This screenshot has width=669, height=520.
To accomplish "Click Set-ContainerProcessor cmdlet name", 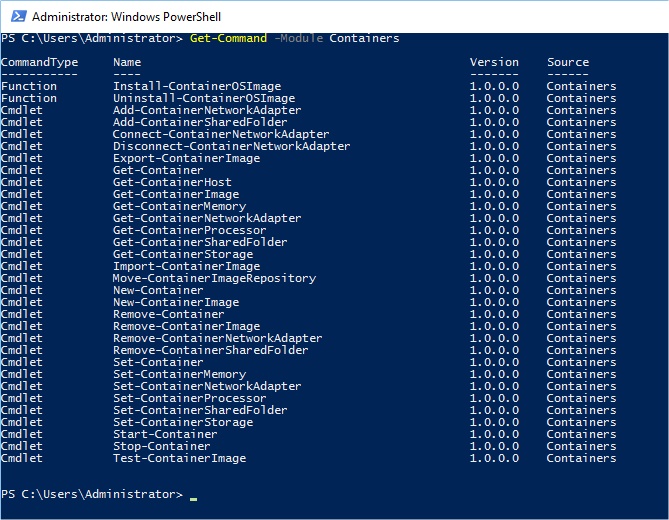I will 189,398.
